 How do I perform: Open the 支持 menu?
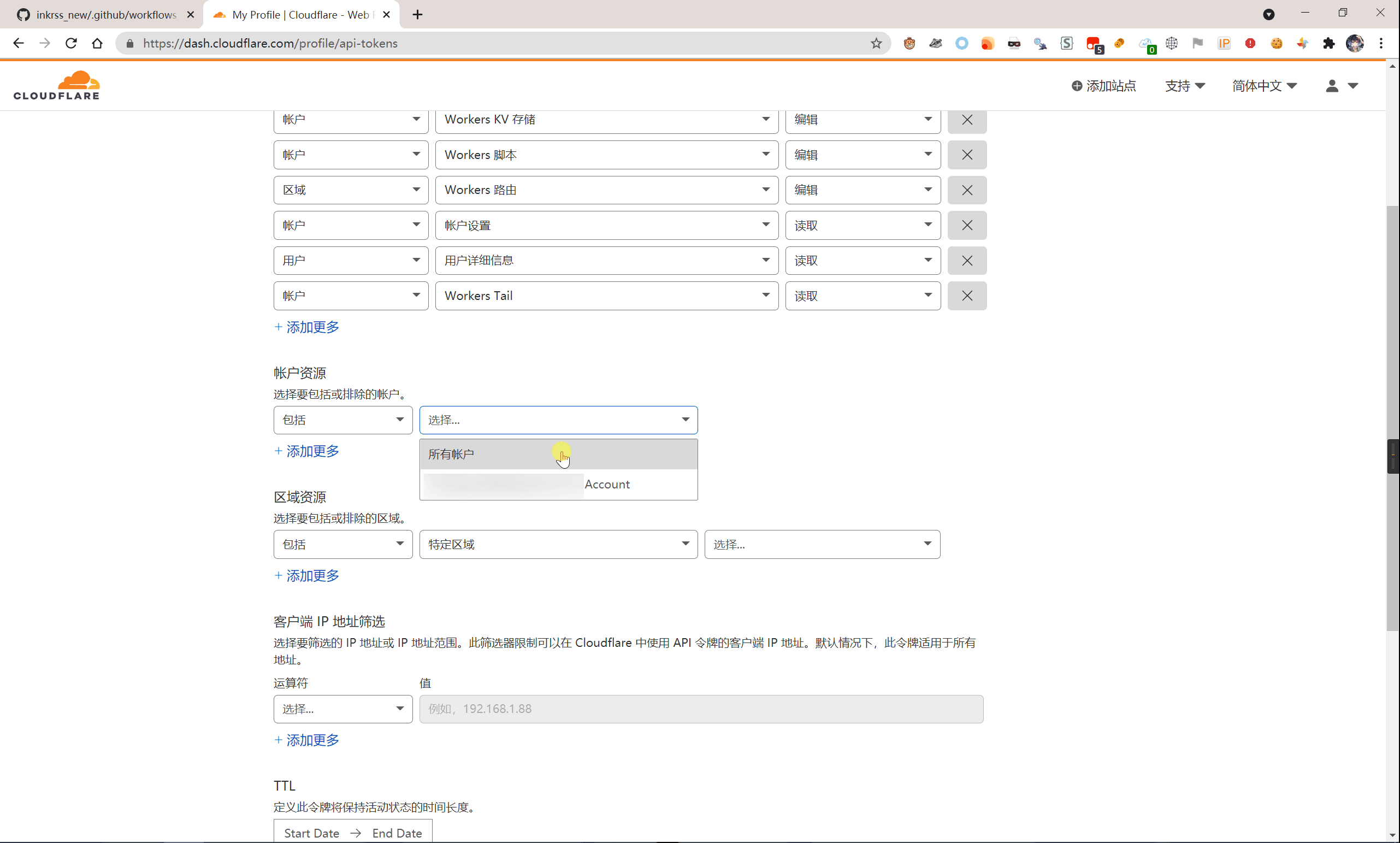point(1184,86)
